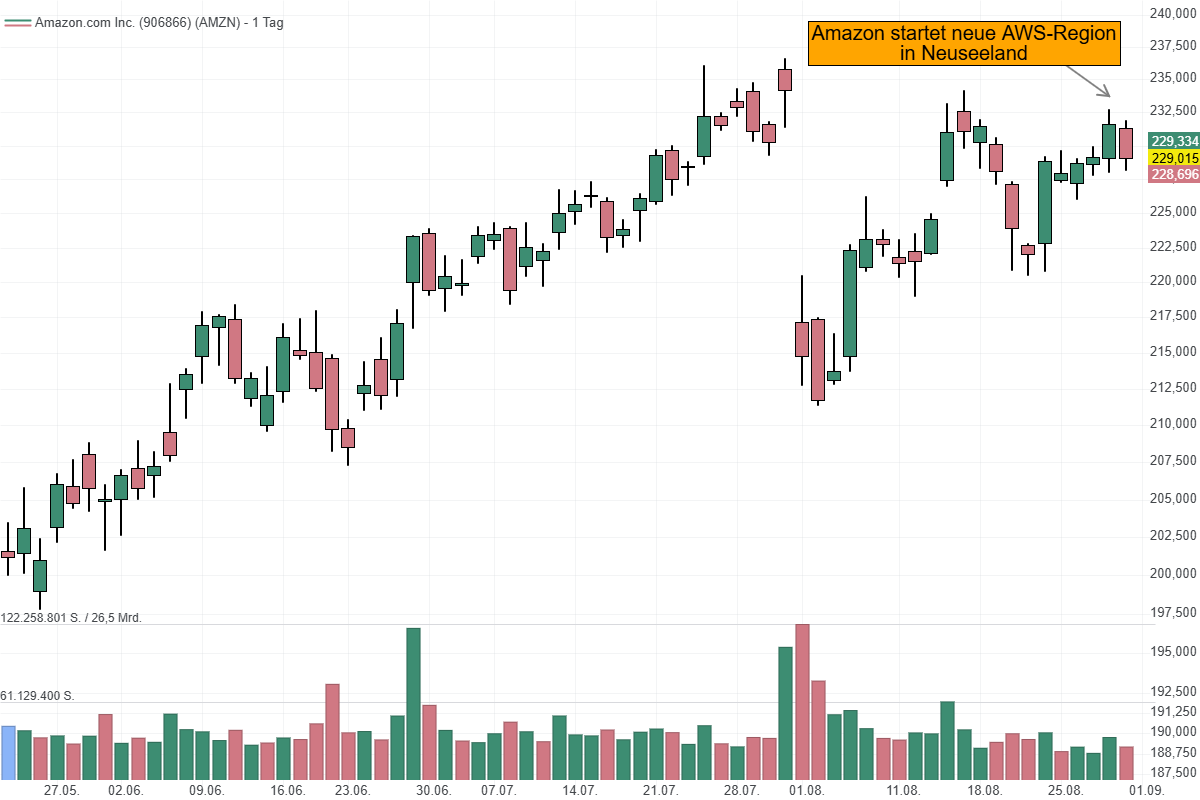
Task: Select the 30.06. date on the time axis
Action: tap(433, 791)
